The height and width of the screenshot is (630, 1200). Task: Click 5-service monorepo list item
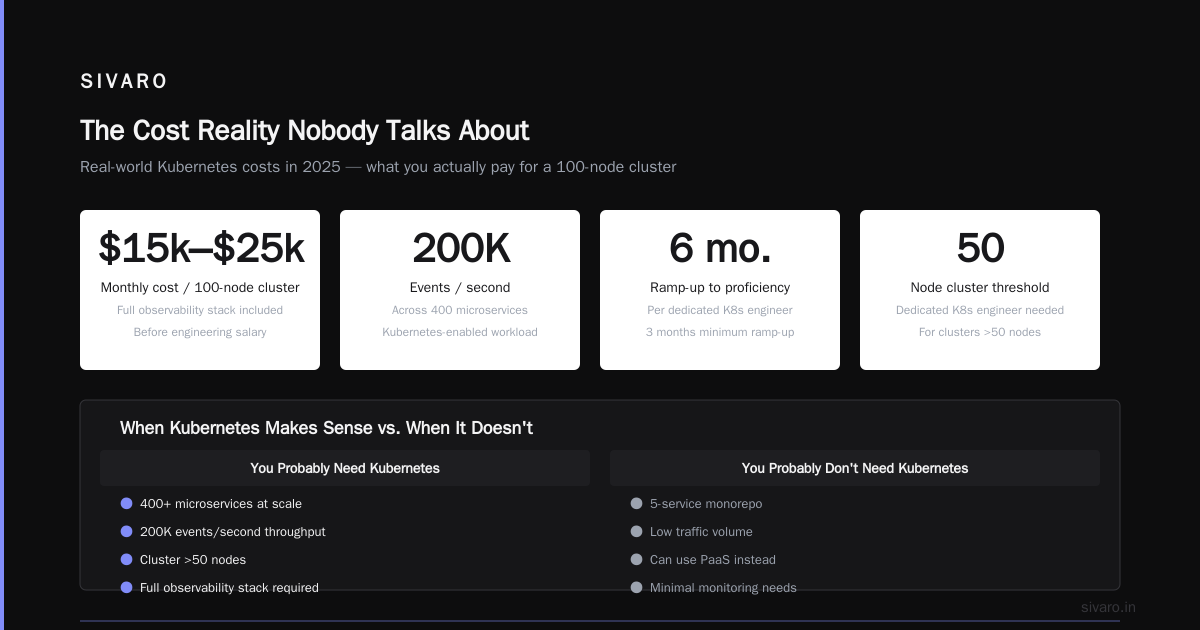click(x=706, y=504)
